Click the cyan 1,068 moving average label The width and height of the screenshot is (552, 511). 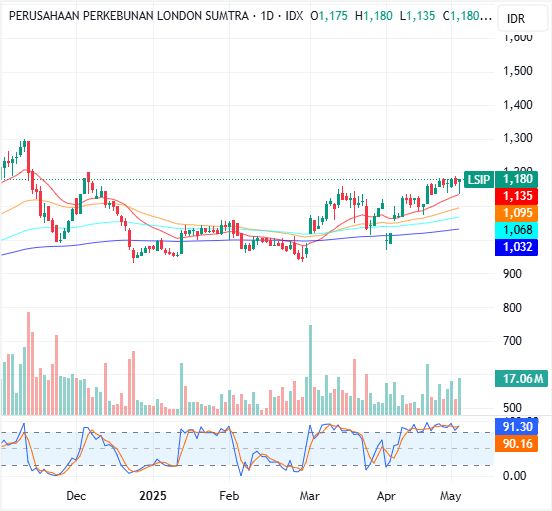click(516, 230)
